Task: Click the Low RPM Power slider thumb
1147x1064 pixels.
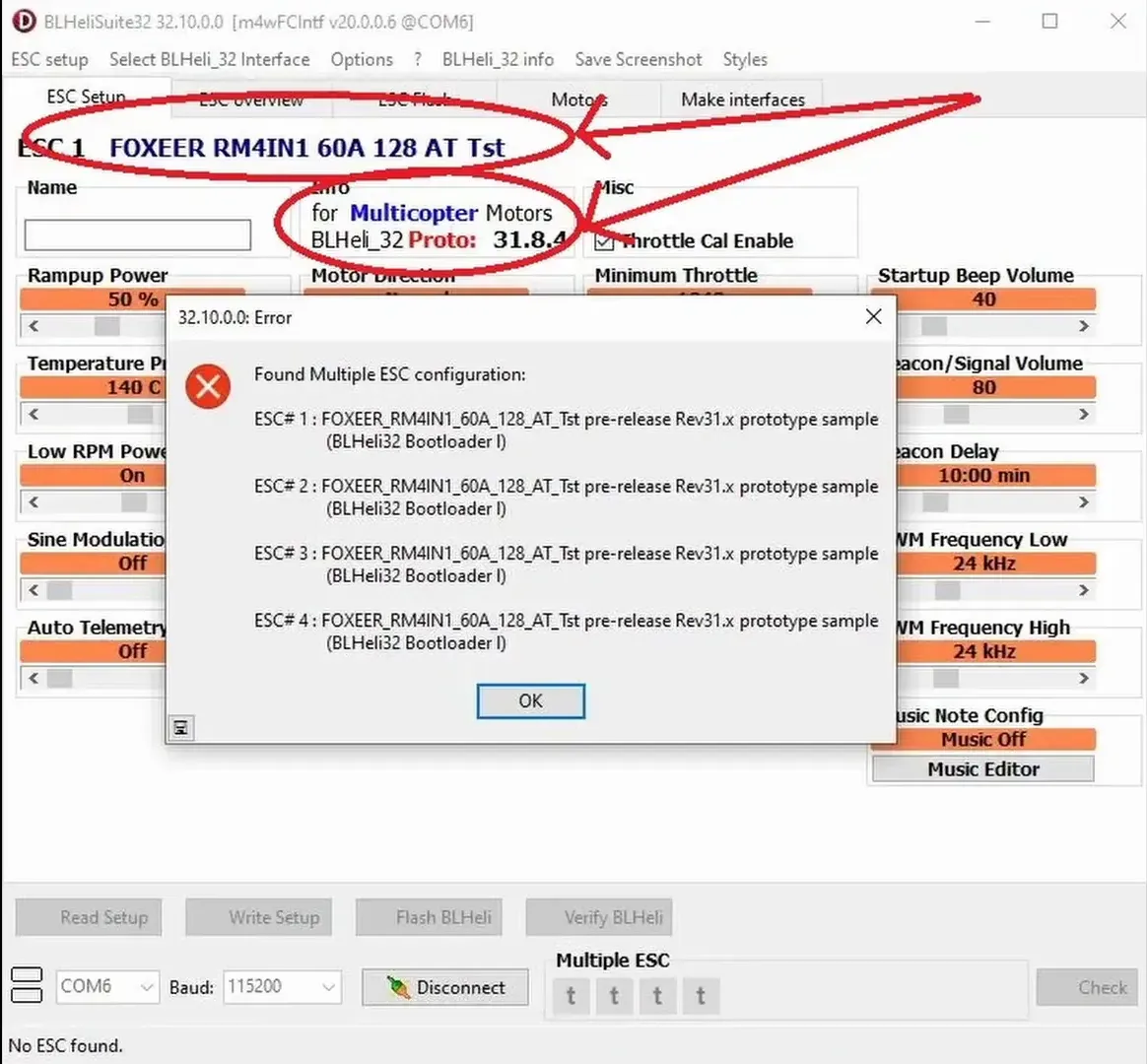Action: tap(134, 502)
